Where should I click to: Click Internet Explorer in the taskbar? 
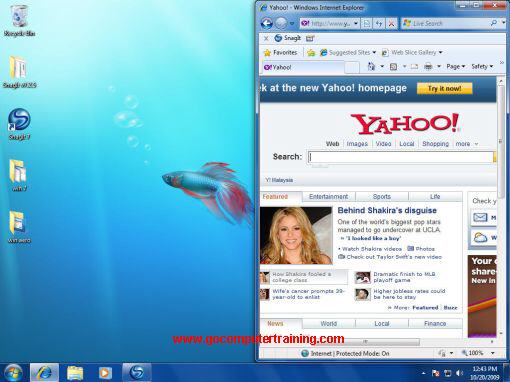(x=44, y=373)
